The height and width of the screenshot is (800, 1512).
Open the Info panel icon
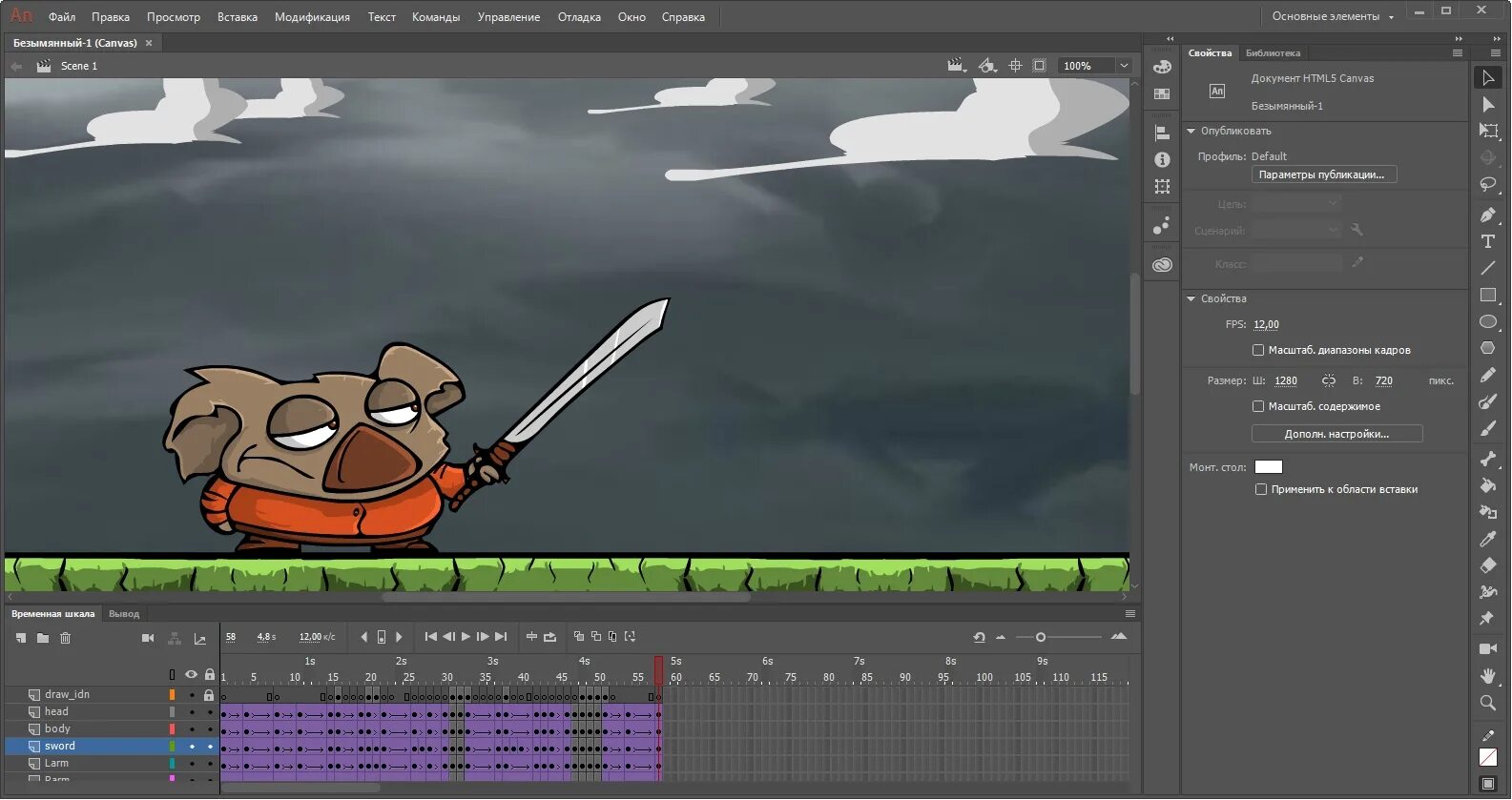[1162, 160]
